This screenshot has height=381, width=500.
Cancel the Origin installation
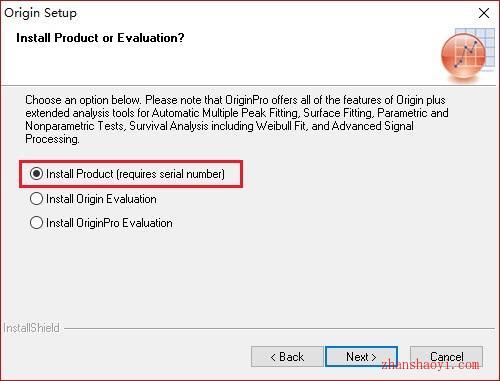[x=446, y=357]
